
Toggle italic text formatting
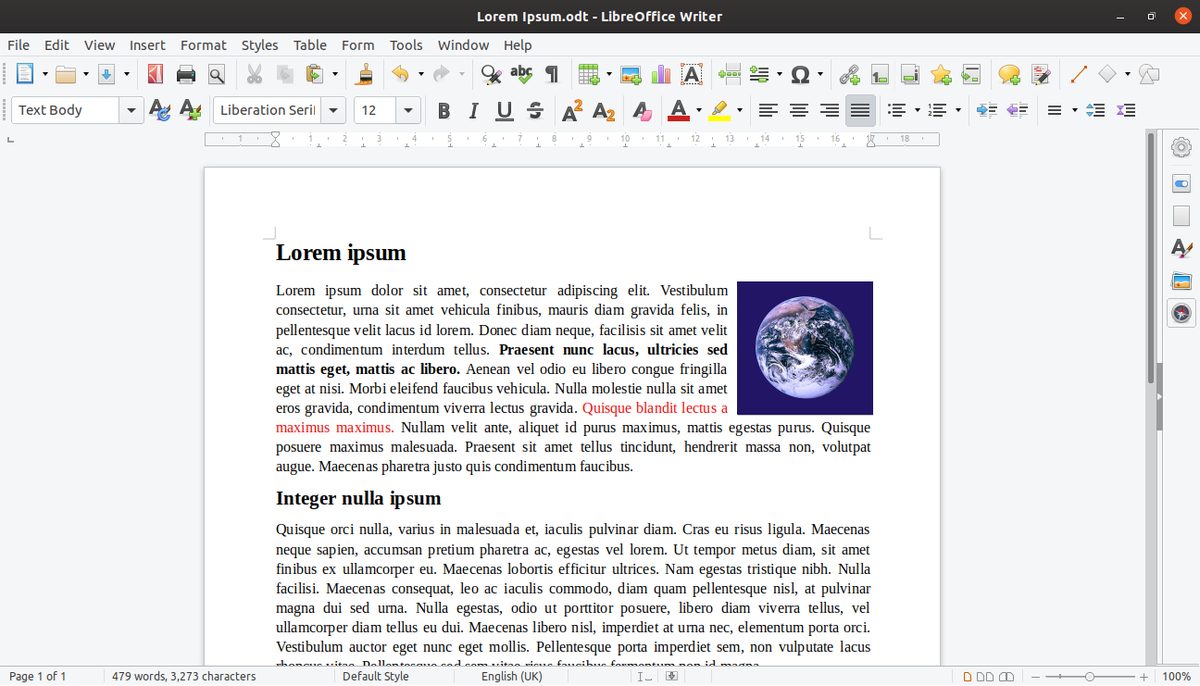coord(473,110)
